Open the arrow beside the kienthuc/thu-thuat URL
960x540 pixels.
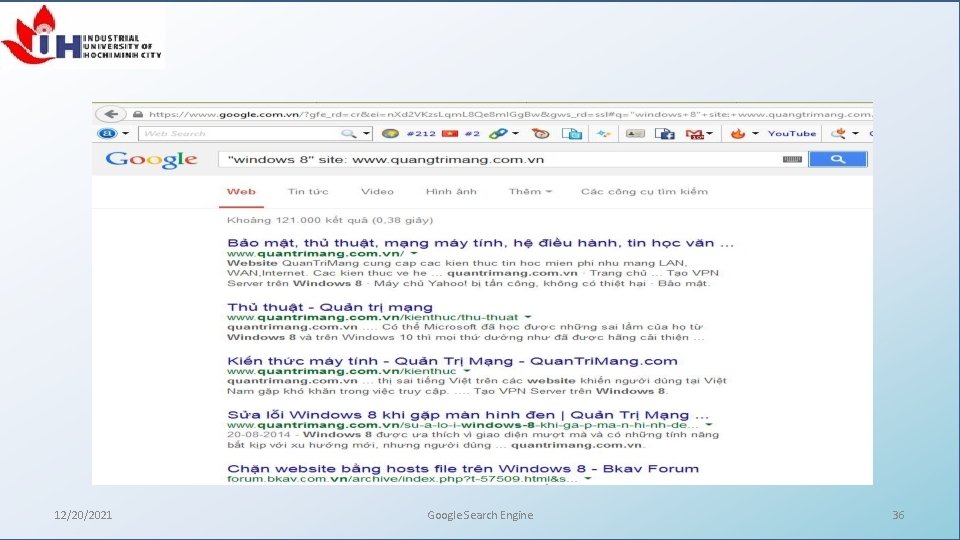pos(528,317)
